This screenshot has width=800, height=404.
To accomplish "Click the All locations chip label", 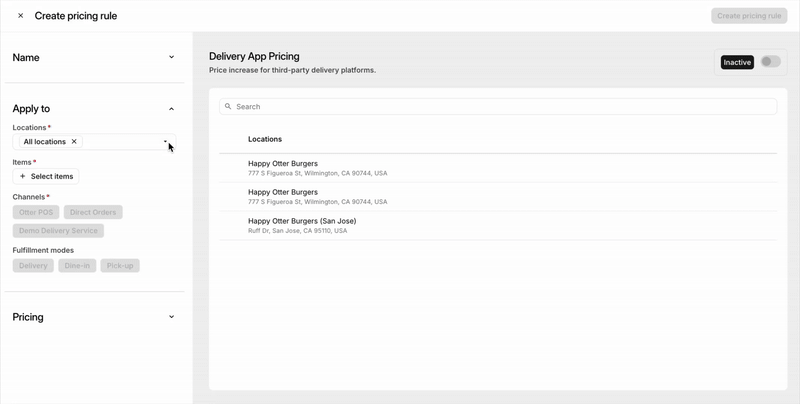I will pos(45,142).
